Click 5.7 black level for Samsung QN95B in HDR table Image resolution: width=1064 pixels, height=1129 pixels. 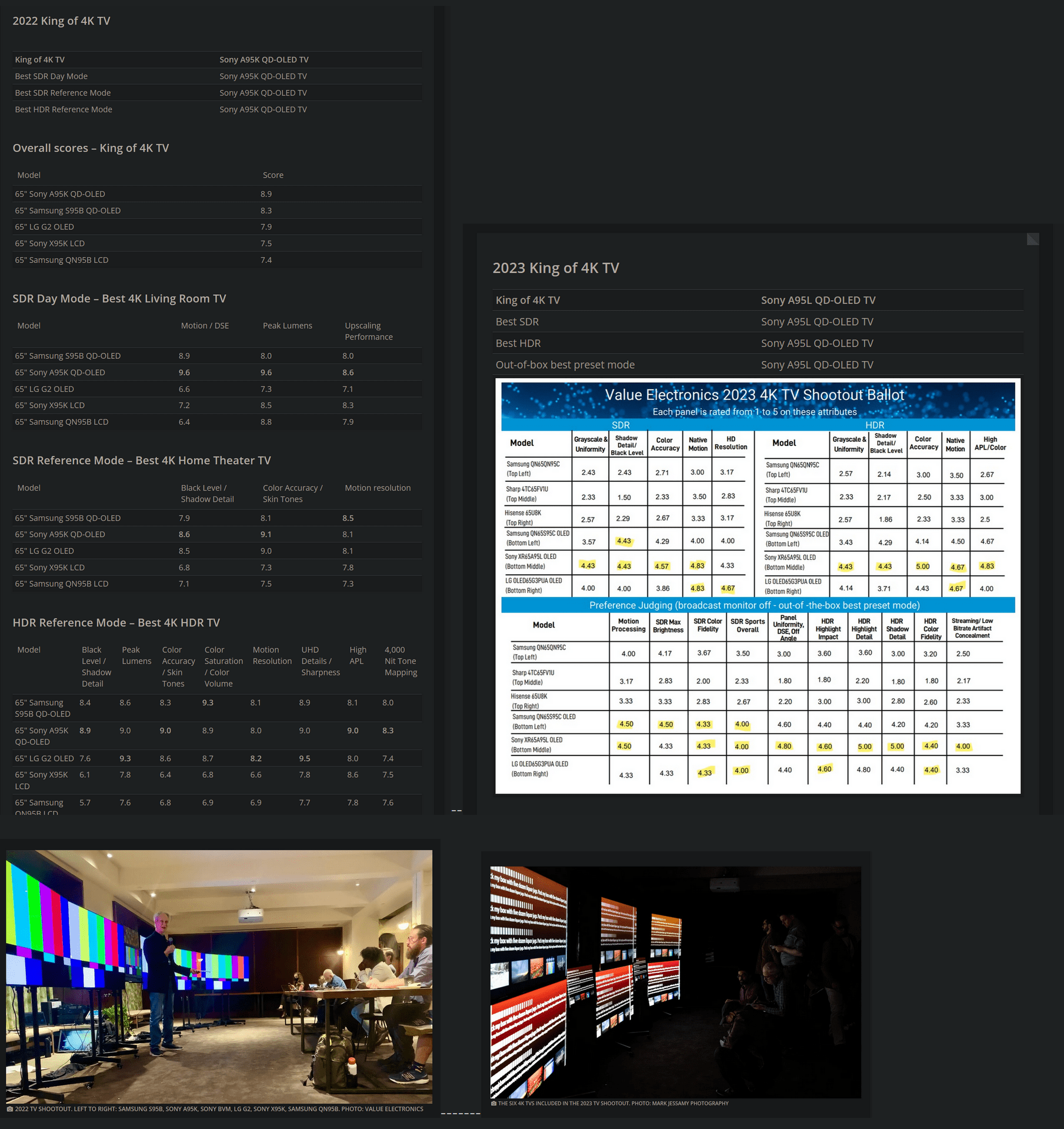click(x=85, y=803)
